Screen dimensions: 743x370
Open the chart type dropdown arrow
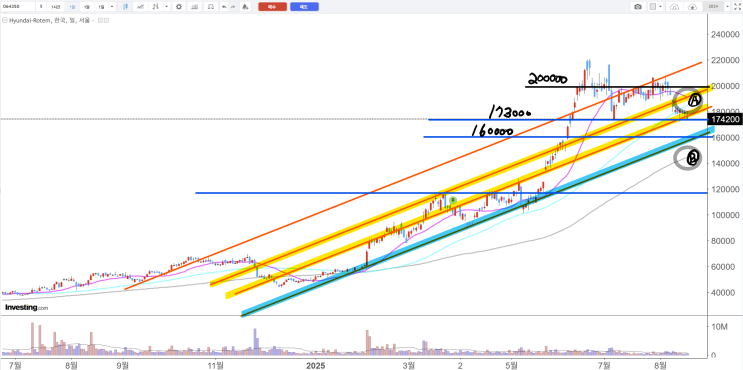tap(167, 7)
